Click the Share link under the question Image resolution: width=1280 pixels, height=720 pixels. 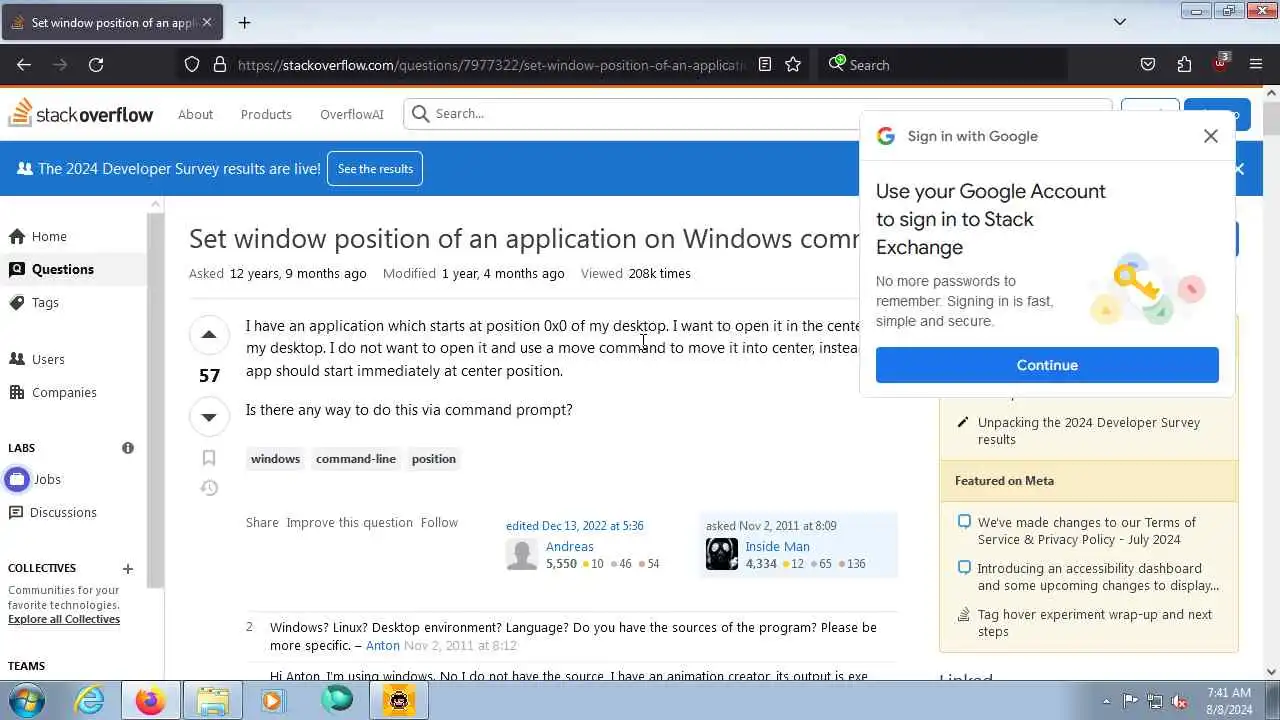coord(262,522)
